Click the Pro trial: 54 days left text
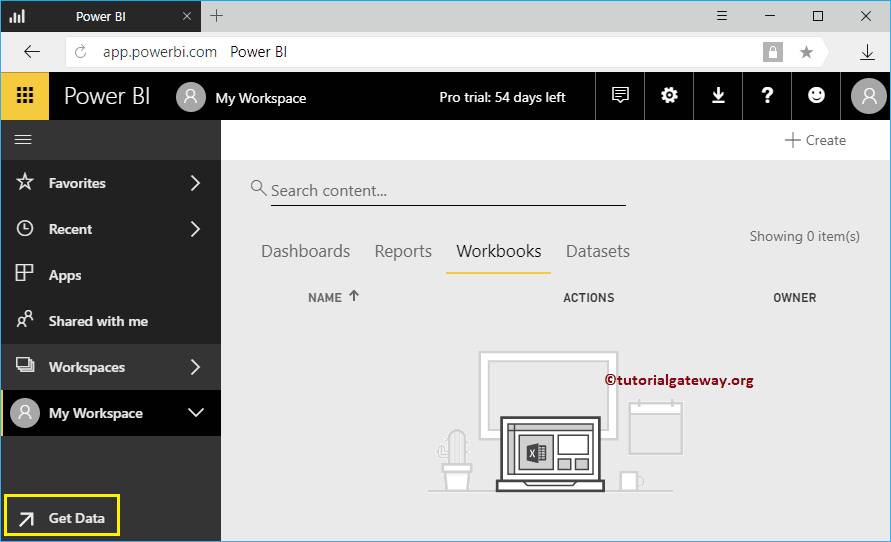The width and height of the screenshot is (891, 542). pyautogui.click(x=502, y=97)
